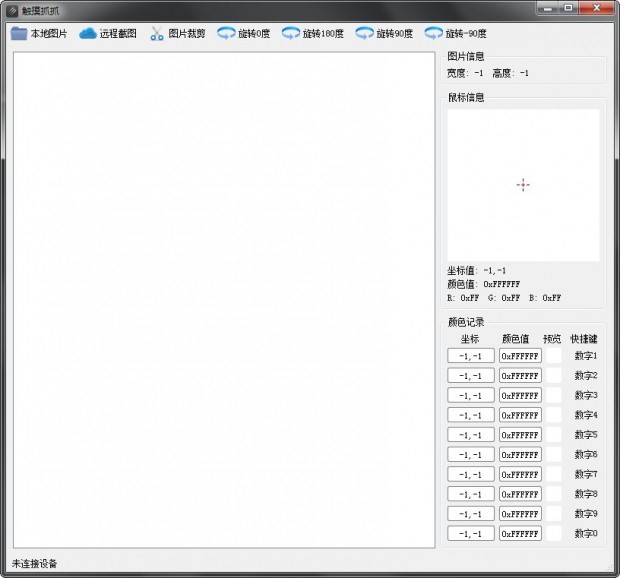Click the color value field for 数字0
The width and height of the screenshot is (620, 578).
click(520, 534)
